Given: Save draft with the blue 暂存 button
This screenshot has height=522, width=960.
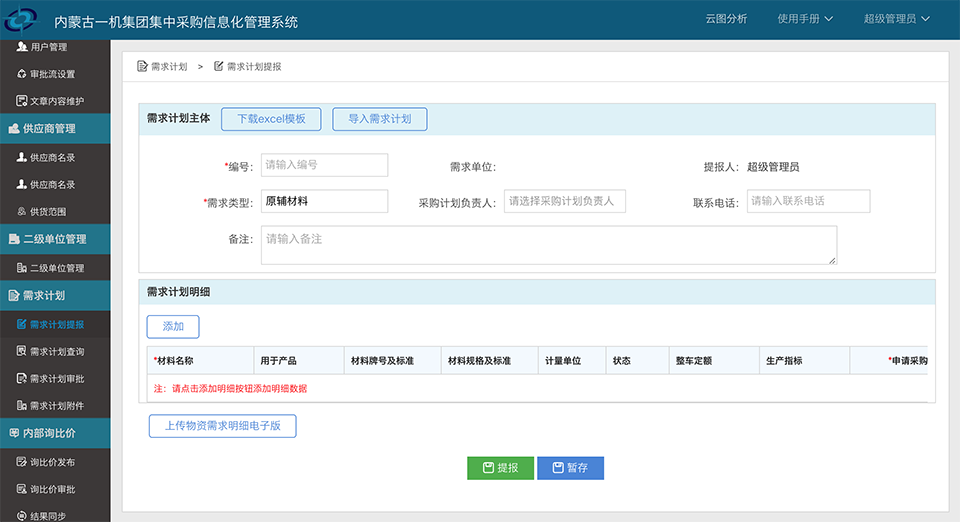Looking at the screenshot, I should tap(571, 468).
